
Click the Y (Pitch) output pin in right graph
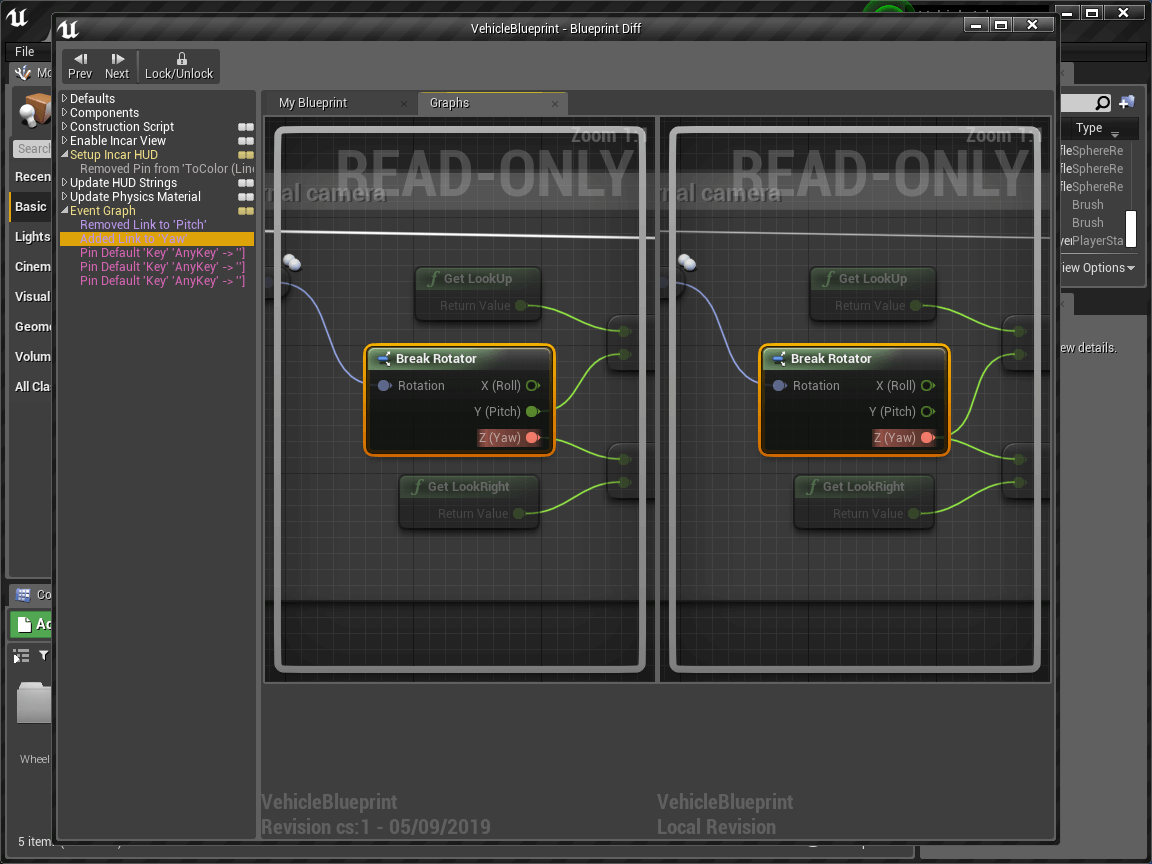point(927,412)
